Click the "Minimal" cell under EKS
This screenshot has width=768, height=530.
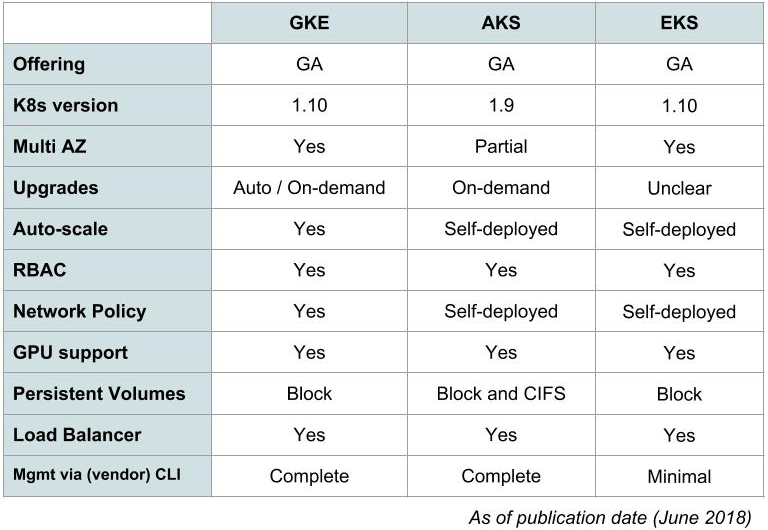click(679, 476)
